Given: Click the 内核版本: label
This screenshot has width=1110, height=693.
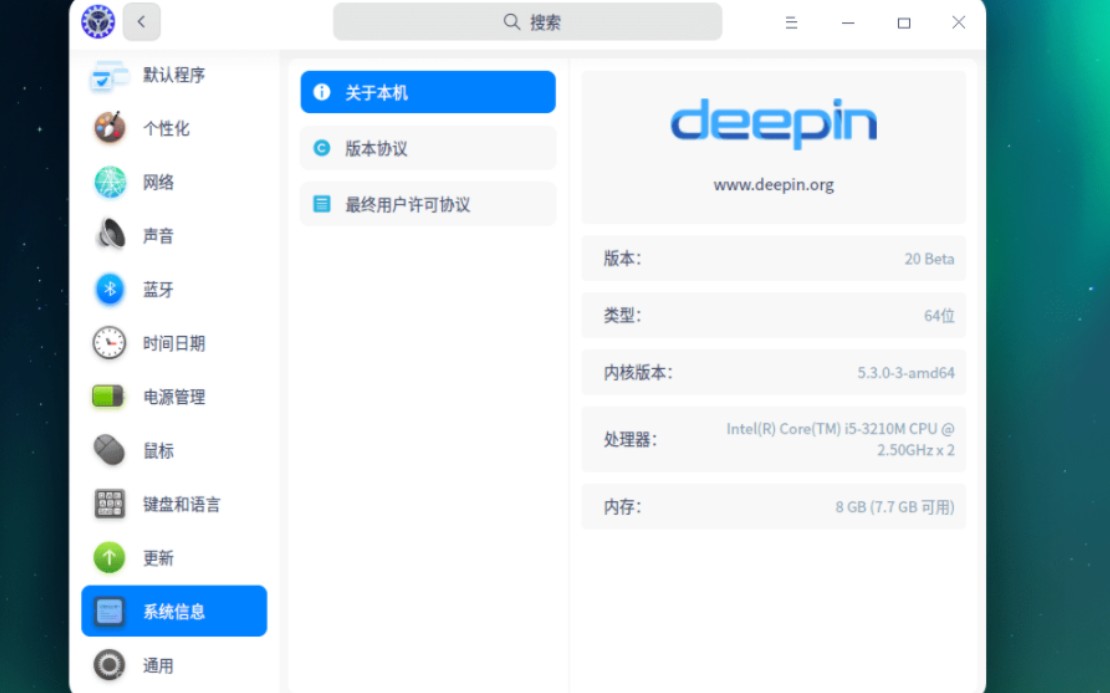Looking at the screenshot, I should coord(638,372).
